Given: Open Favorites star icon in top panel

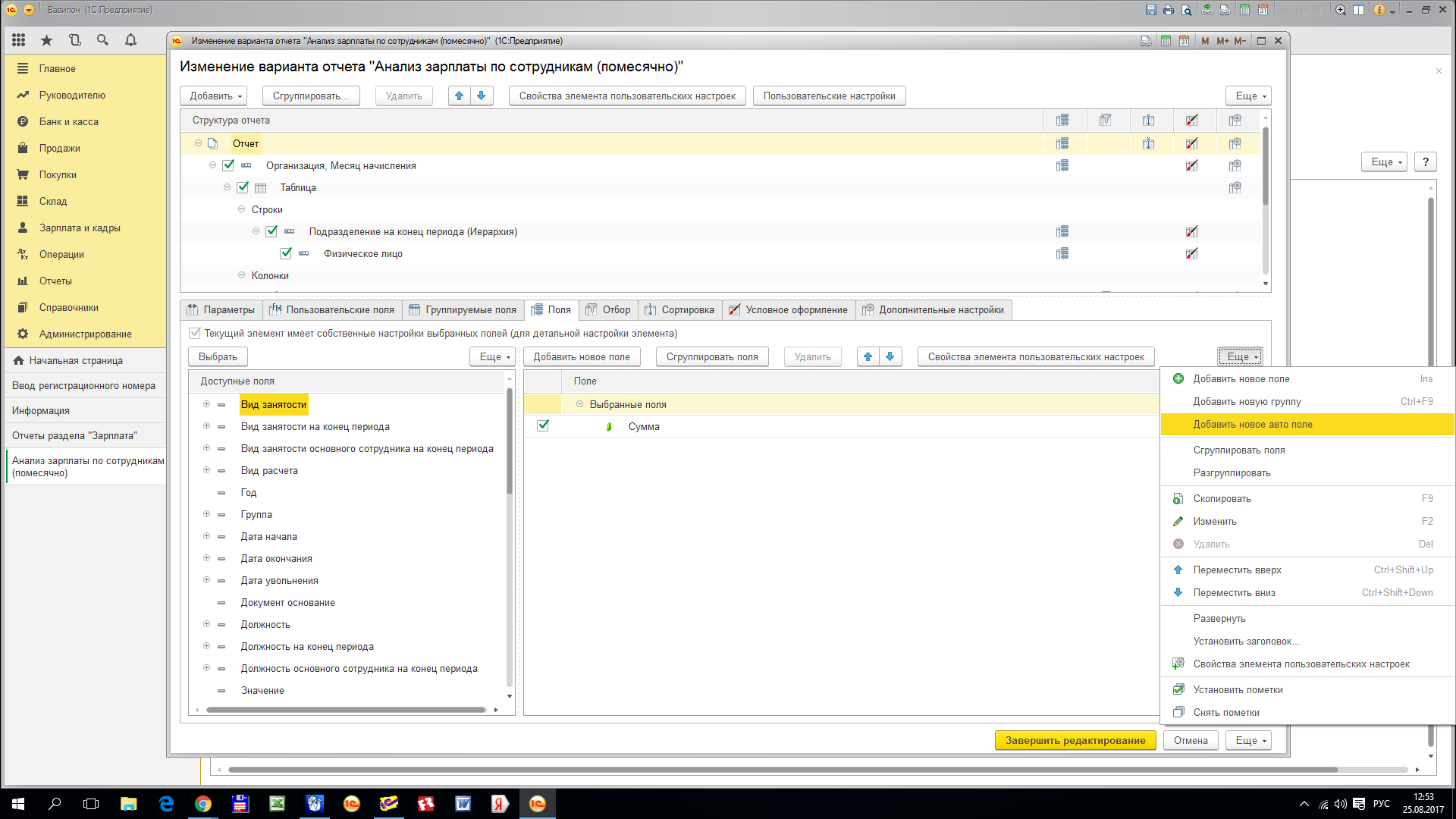Looking at the screenshot, I should click(47, 40).
